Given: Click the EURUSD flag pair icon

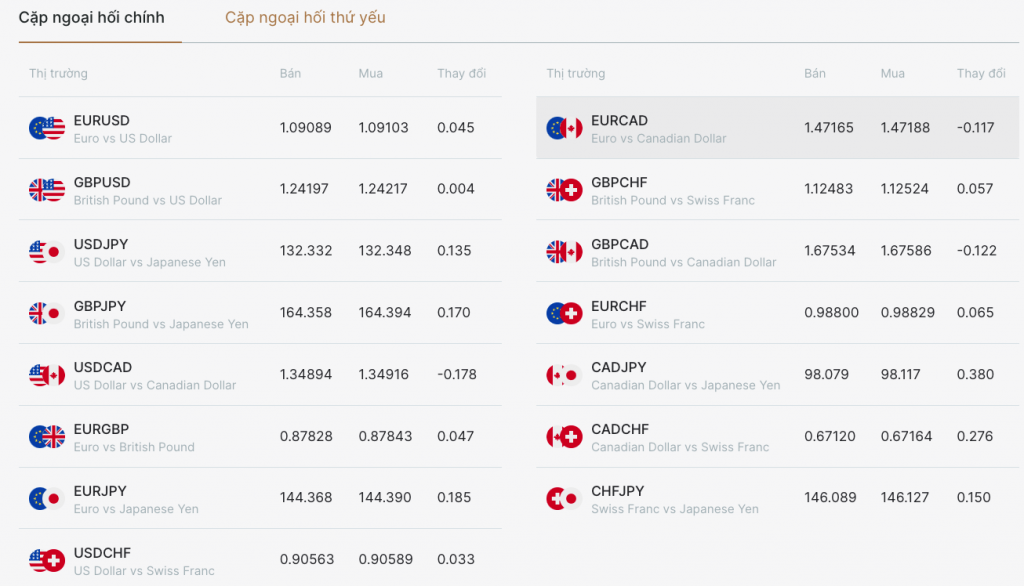Looking at the screenshot, I should click(46, 128).
